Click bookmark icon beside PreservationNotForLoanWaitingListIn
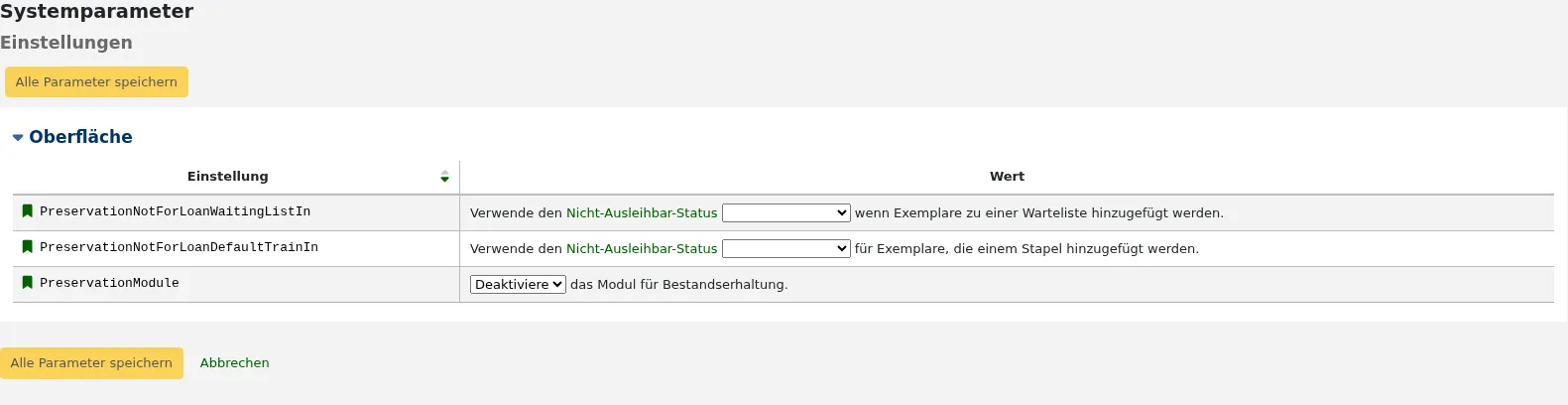This screenshot has width=1568, height=405. pyautogui.click(x=28, y=211)
